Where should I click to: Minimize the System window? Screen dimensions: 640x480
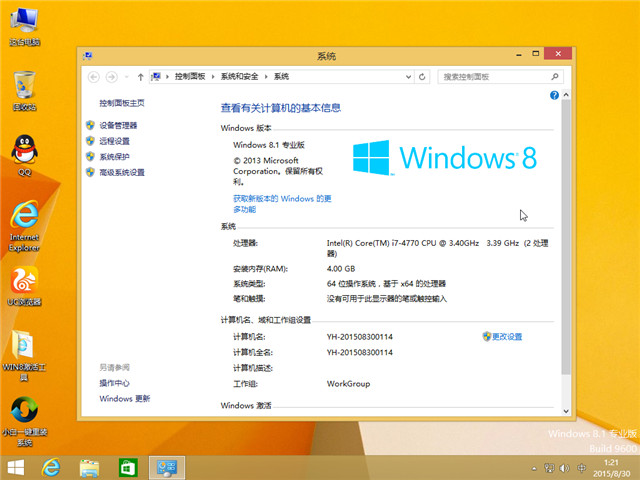coord(519,54)
